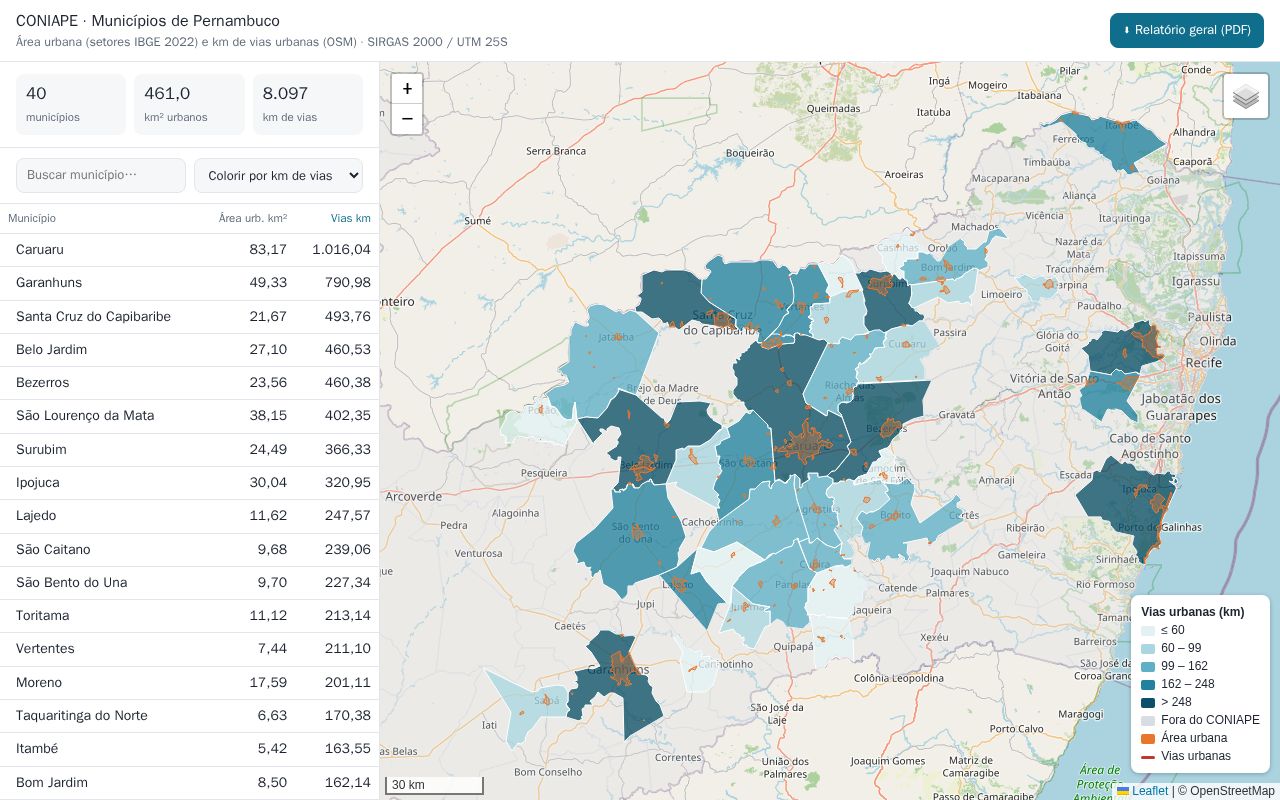Open the map layers control

tap(1245, 96)
